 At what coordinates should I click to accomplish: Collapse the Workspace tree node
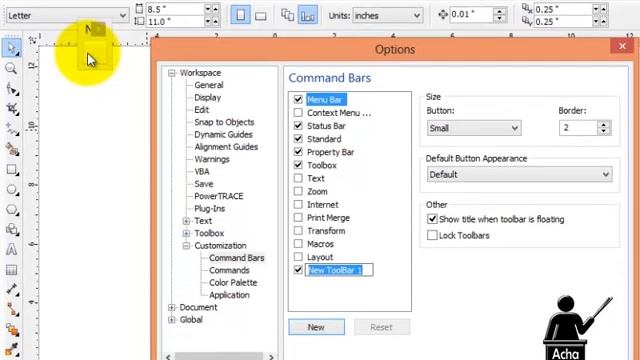(172, 73)
